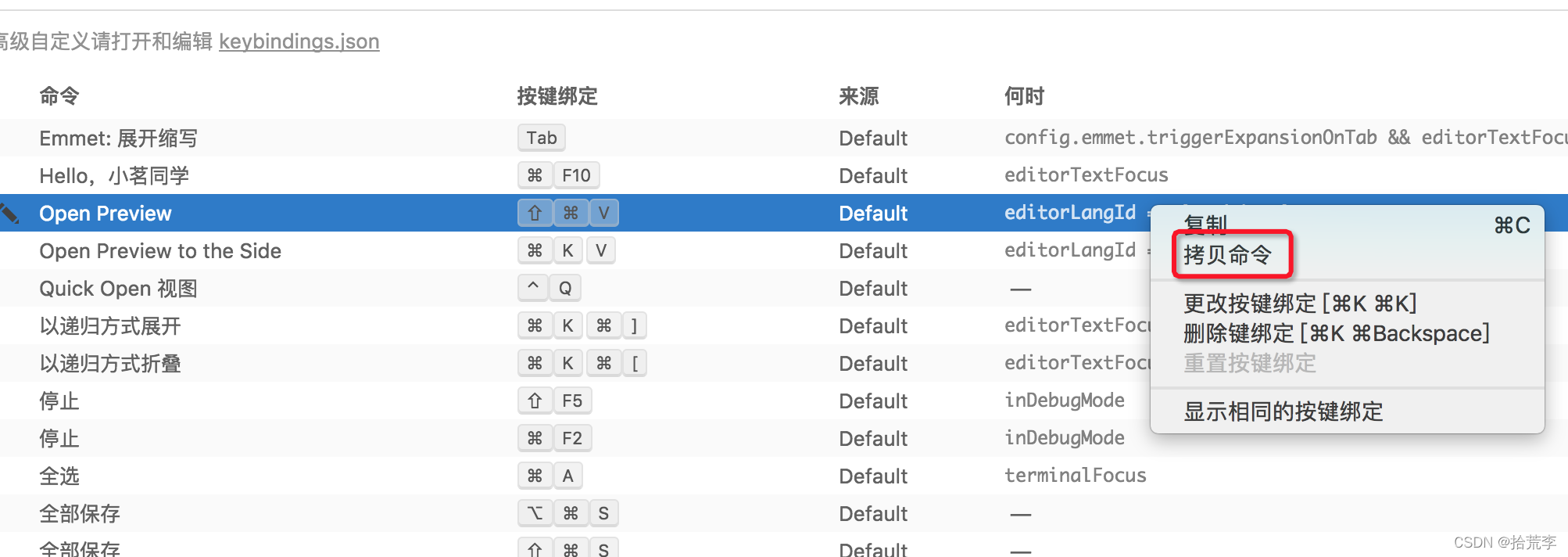Click inDebugMode clause in the ⌘ F2 row
This screenshot has width=1568, height=557.
[1065, 438]
